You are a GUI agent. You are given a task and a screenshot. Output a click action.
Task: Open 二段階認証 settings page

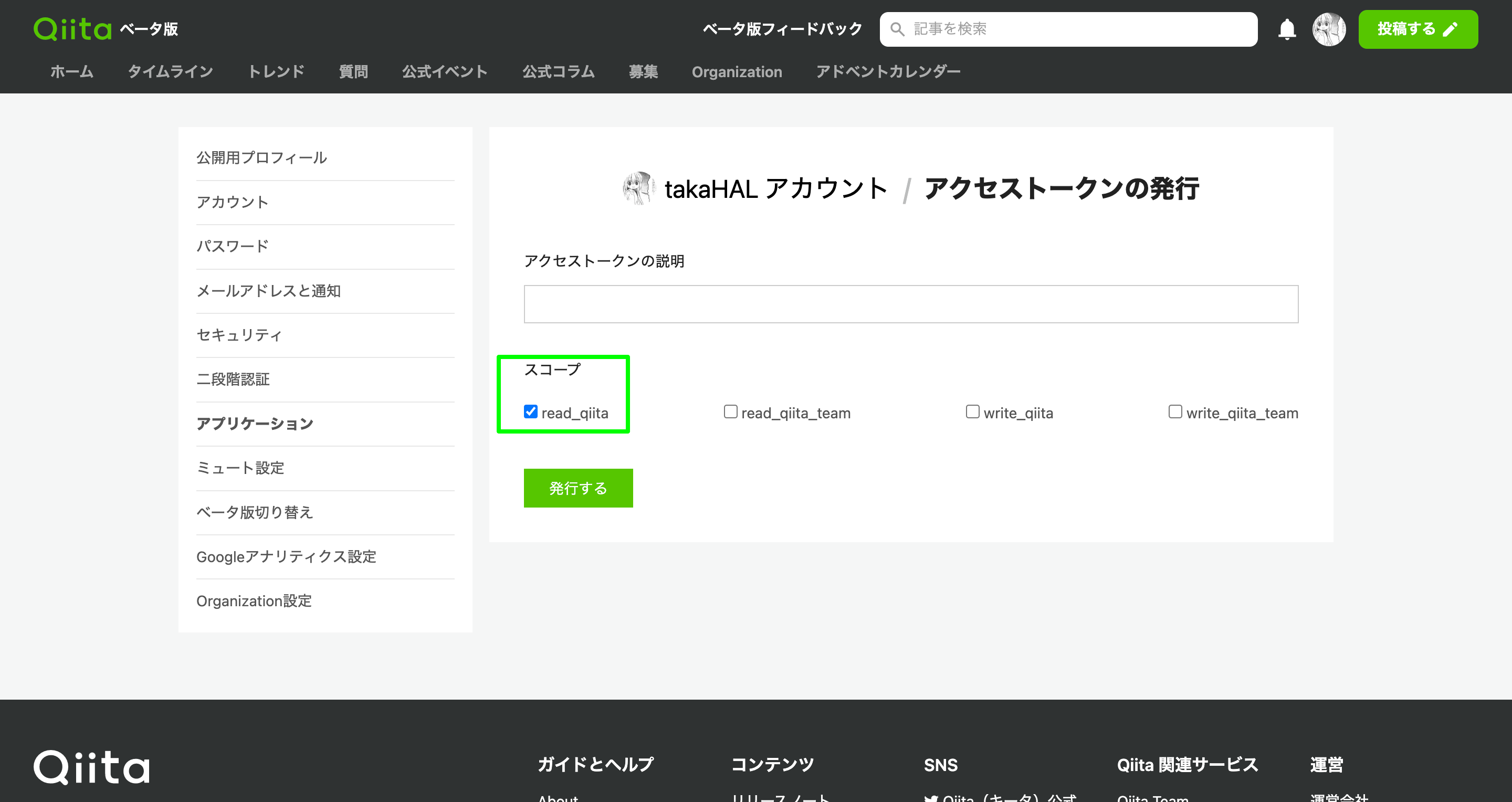click(233, 379)
